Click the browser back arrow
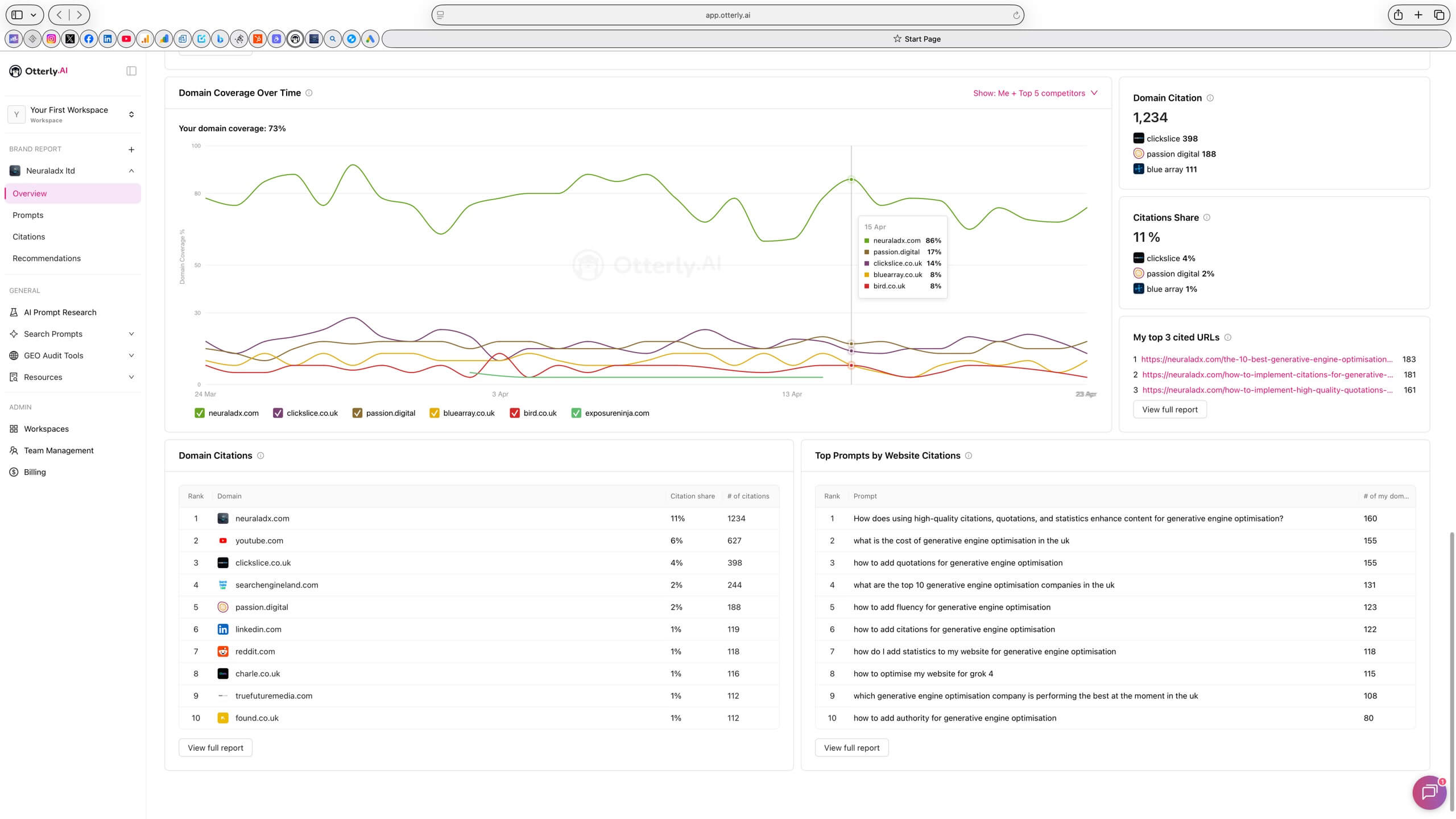Image resolution: width=1456 pixels, height=819 pixels. (59, 15)
